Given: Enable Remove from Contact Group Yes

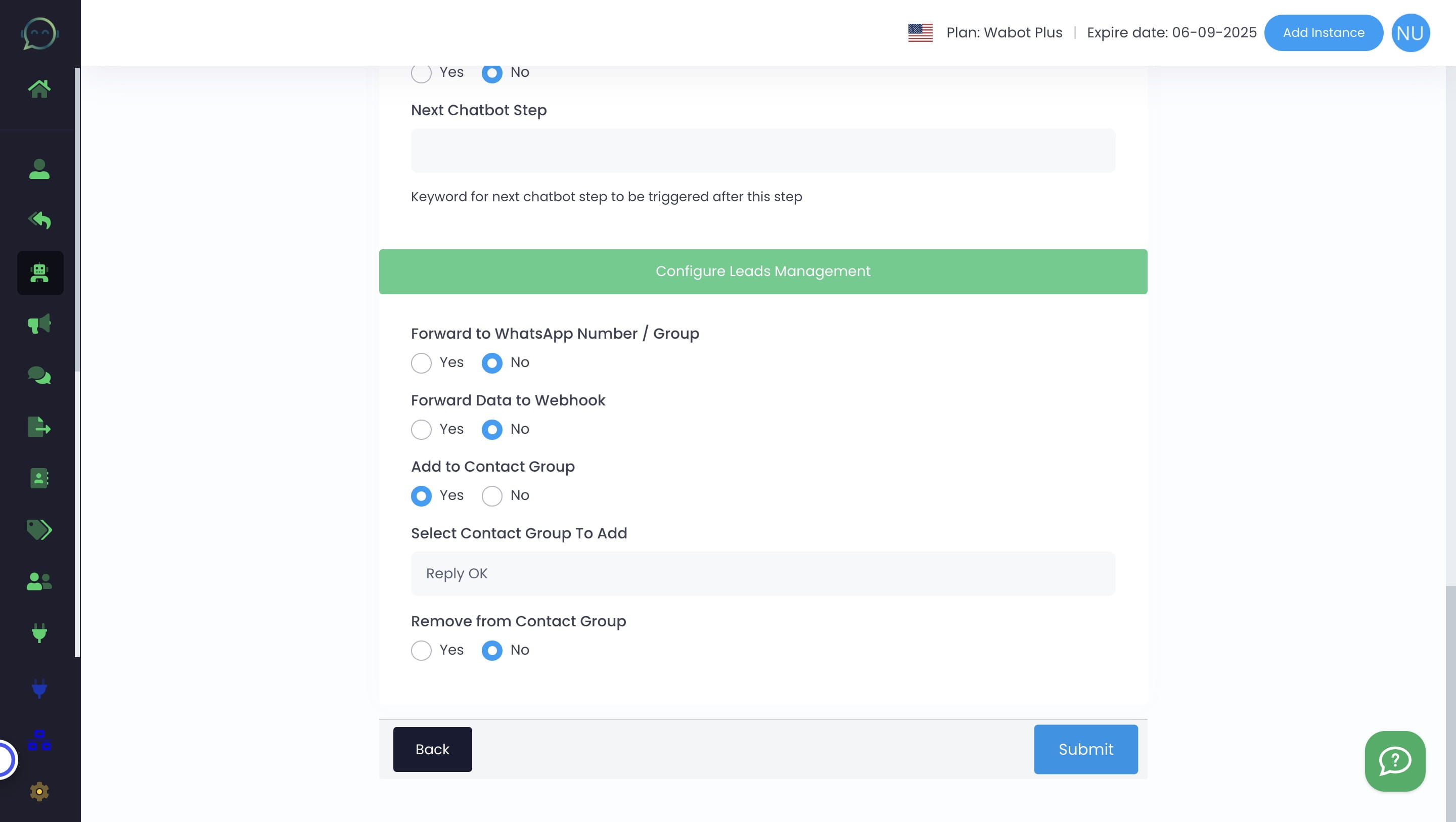Looking at the screenshot, I should tap(421, 650).
